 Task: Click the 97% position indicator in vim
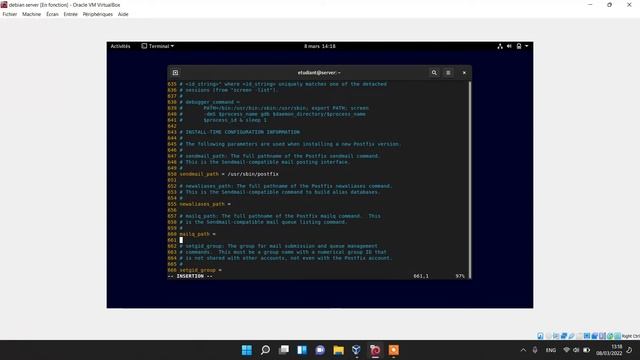click(460, 276)
